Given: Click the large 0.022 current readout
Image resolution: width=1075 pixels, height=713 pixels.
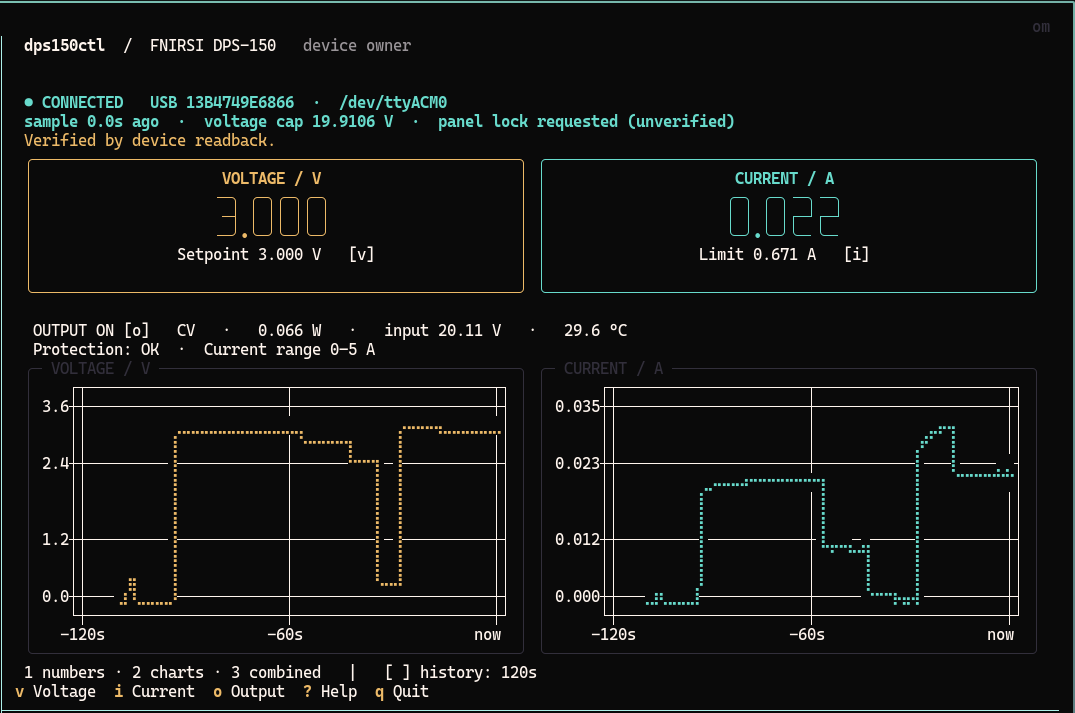Looking at the screenshot, I should click(x=784, y=217).
